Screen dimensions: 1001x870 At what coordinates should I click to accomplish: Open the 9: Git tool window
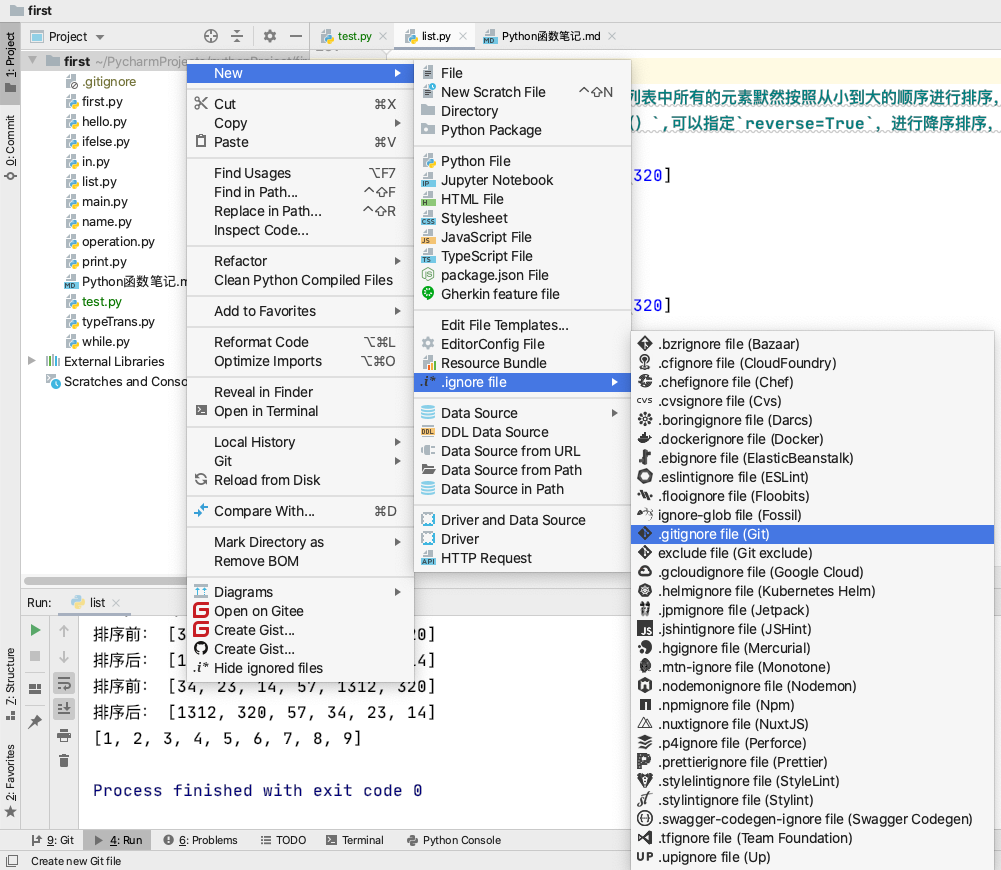(53, 840)
